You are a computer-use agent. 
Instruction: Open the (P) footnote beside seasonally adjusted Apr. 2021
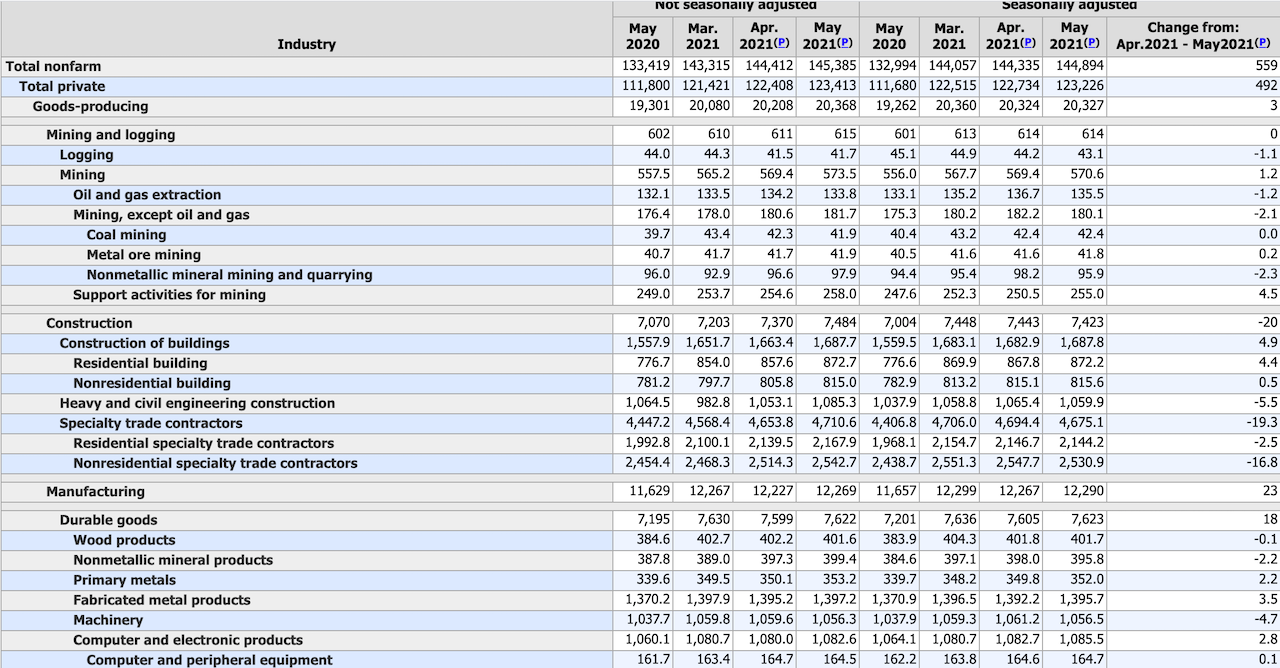[1028, 44]
